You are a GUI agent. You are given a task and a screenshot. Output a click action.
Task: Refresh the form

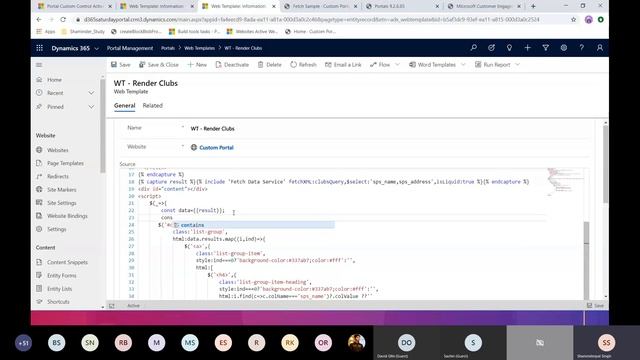pos(303,64)
